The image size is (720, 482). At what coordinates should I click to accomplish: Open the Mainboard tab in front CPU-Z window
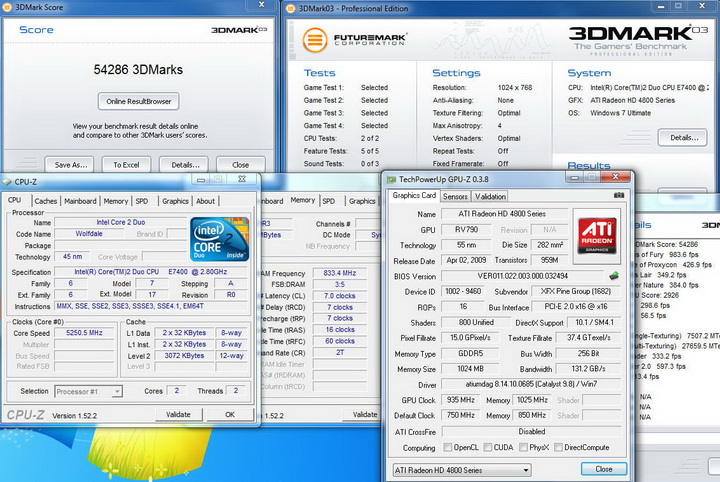point(80,201)
